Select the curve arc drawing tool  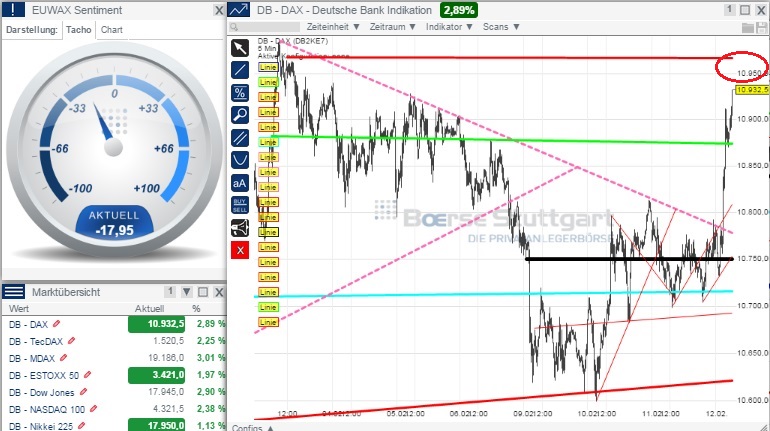pos(240,160)
